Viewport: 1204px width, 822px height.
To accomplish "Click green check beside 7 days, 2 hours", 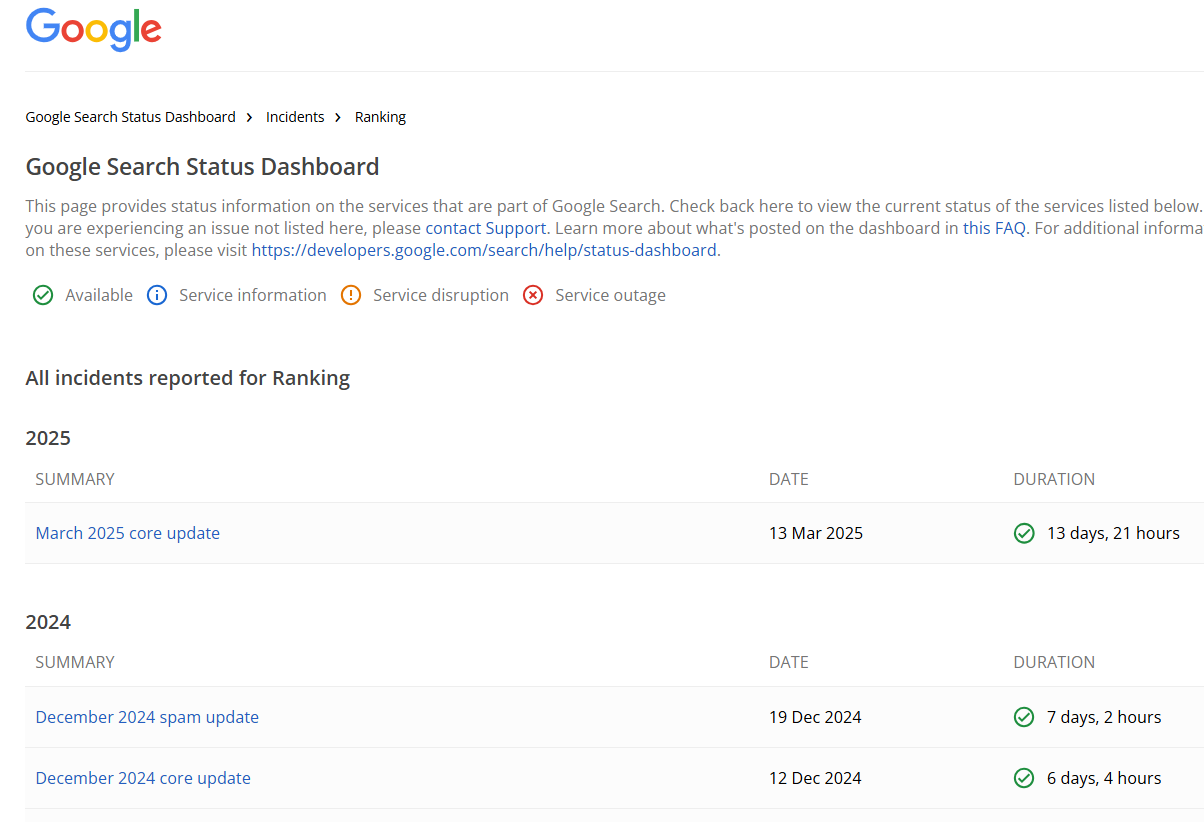I will pos(1024,717).
